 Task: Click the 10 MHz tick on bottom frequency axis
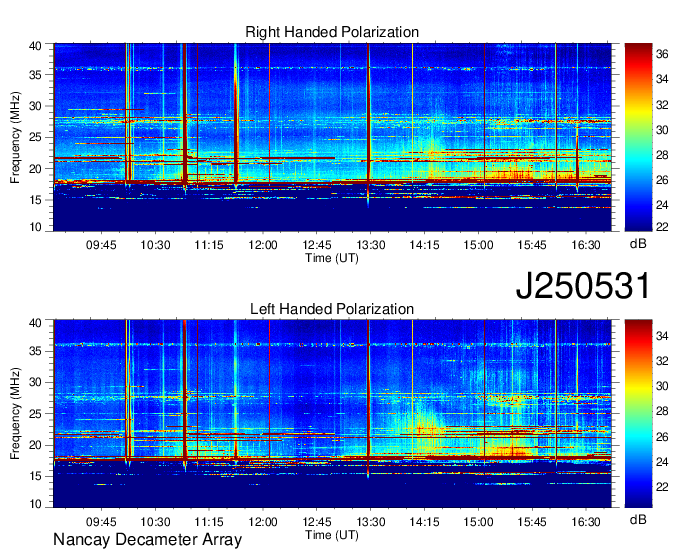pyautogui.click(x=35, y=503)
